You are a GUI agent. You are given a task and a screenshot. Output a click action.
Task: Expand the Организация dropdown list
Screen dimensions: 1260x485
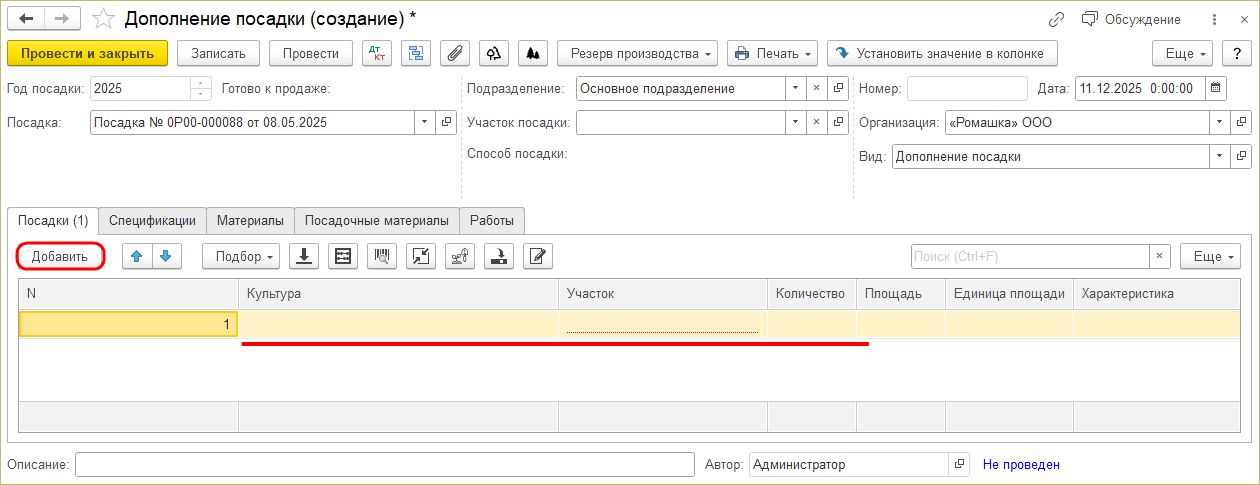point(1219,122)
